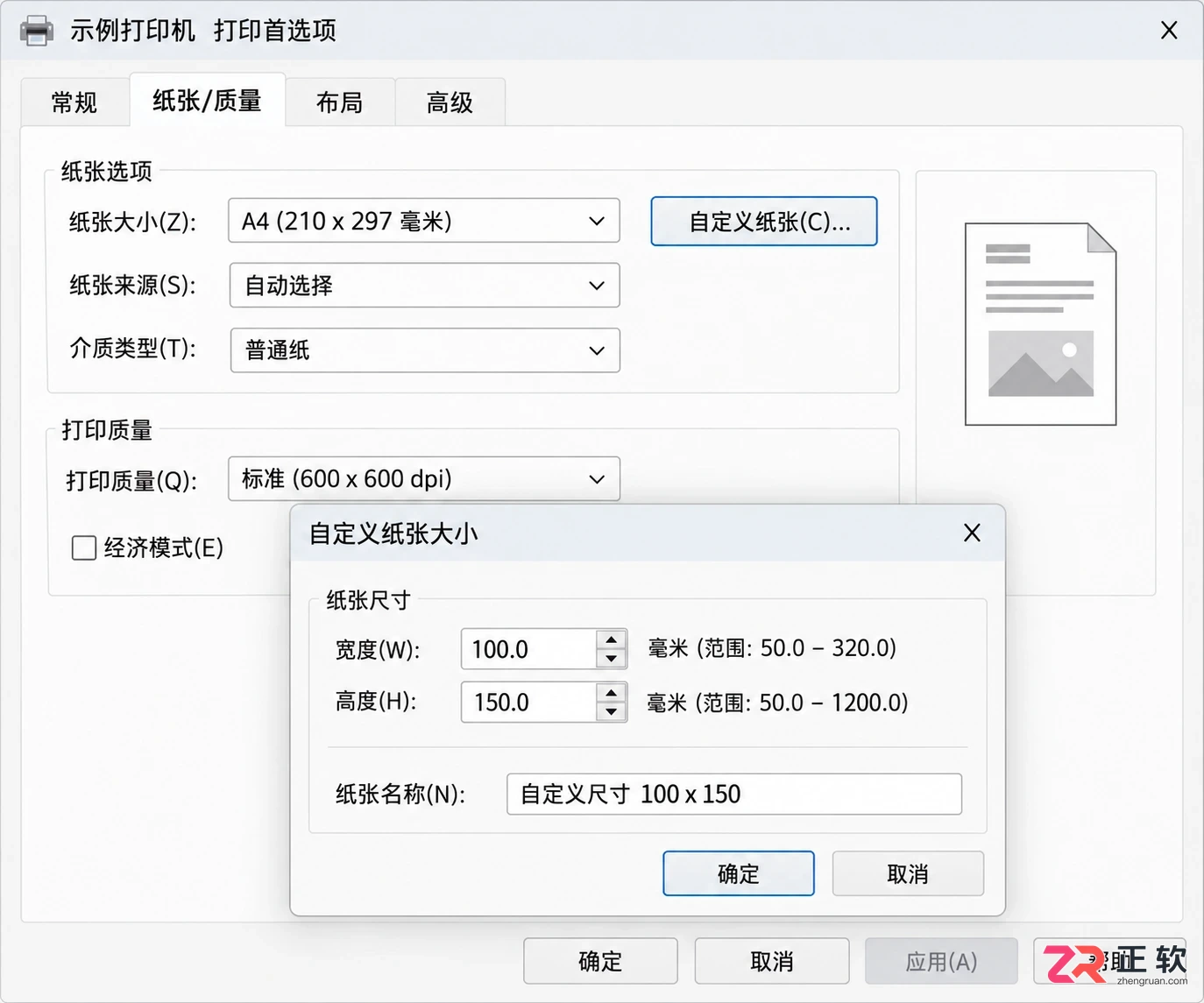
Task: Focus the 高度(H) input field
Action: coord(529,702)
